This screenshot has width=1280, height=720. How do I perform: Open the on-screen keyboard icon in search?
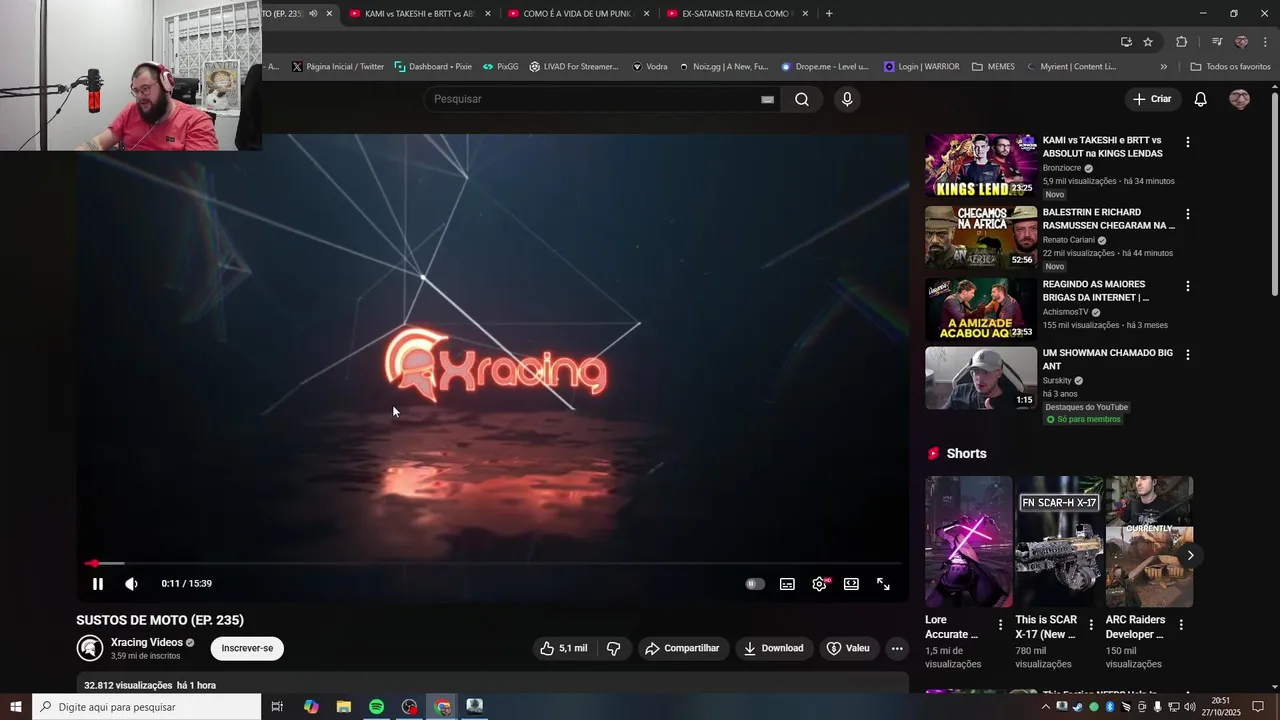tap(767, 99)
